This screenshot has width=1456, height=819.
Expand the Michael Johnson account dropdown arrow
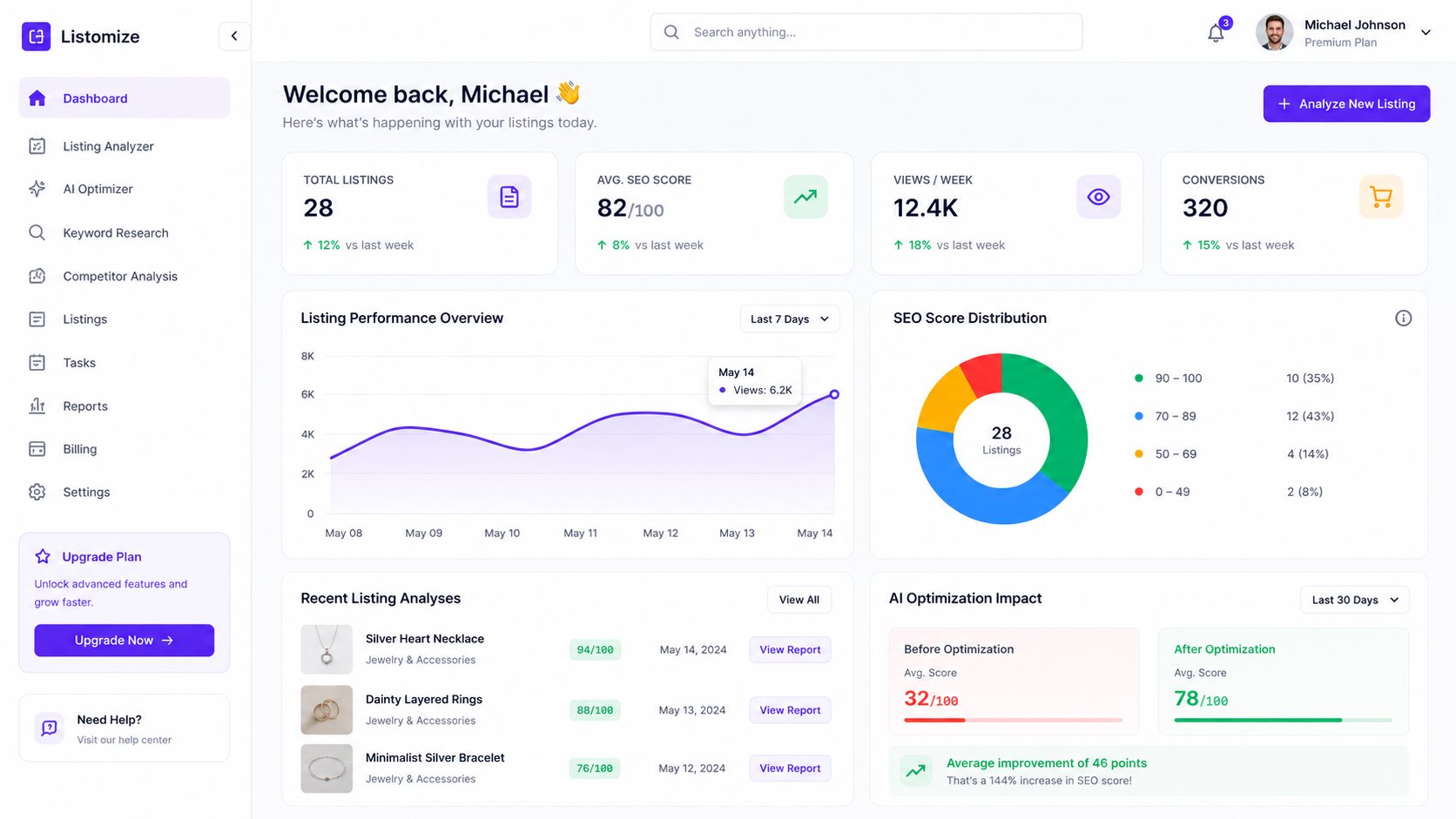(1426, 33)
